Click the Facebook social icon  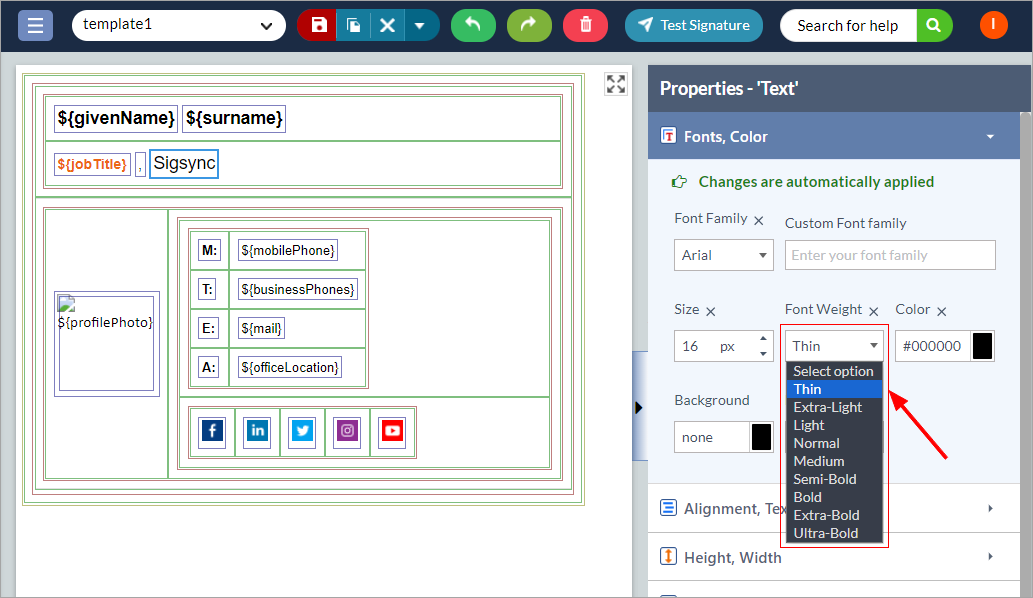tap(212, 431)
